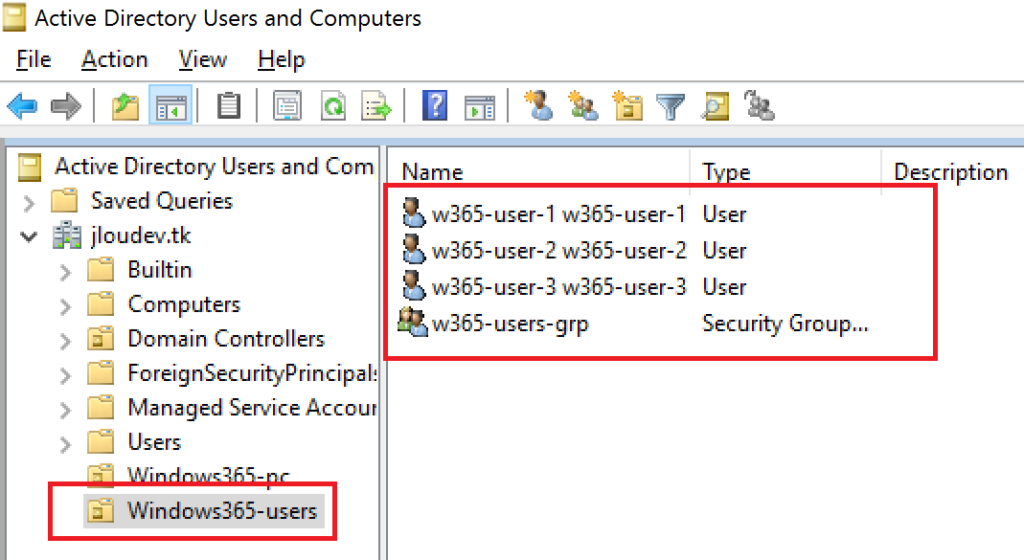Collapse the jloudev.tk domain node
Screen dimensions: 1024x560
click(x=29, y=236)
